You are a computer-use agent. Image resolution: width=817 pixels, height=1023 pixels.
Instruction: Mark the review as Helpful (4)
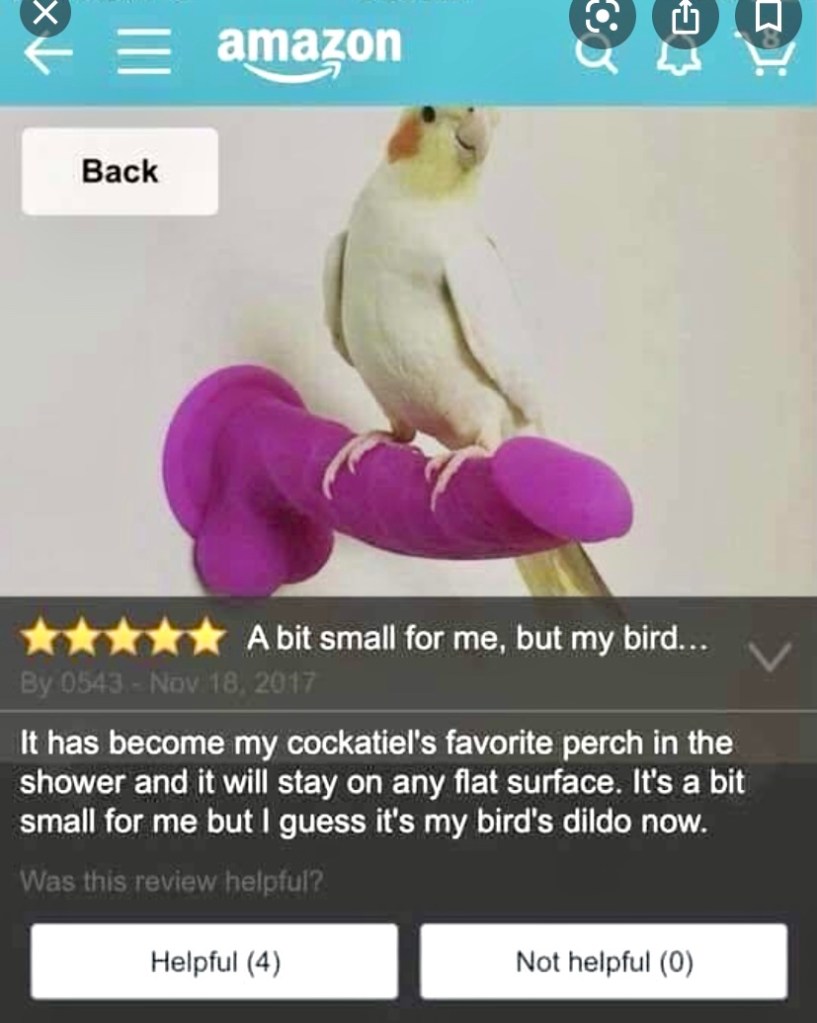pos(215,961)
